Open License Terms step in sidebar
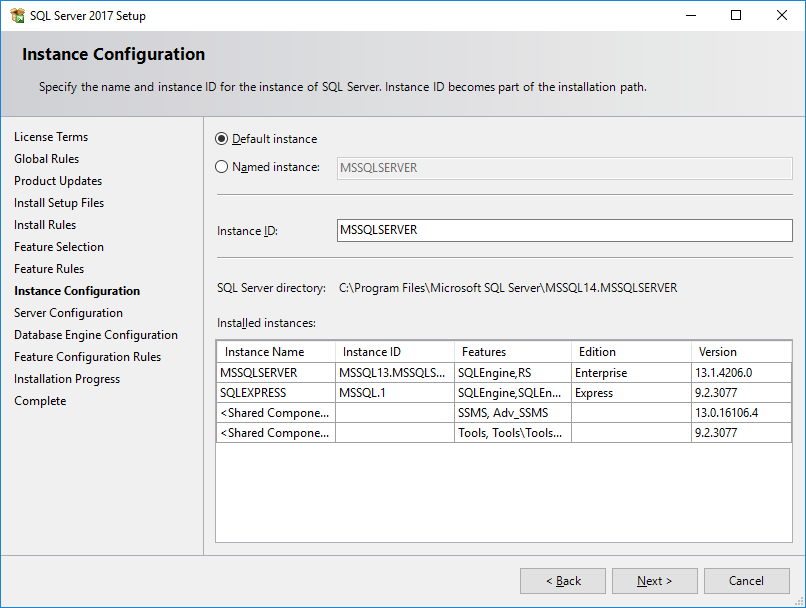Image resolution: width=806 pixels, height=608 pixels. coord(51,137)
